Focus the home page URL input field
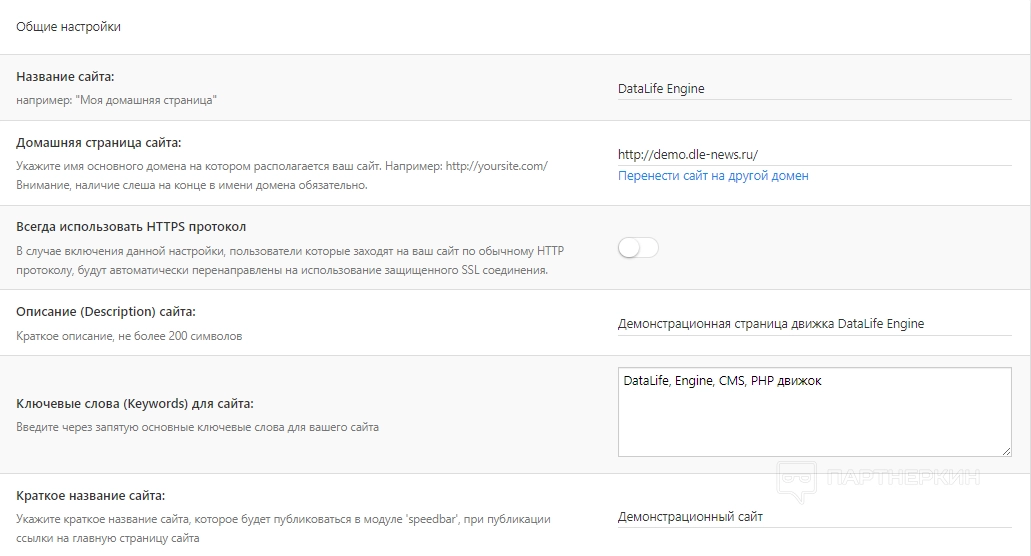The height and width of the screenshot is (556, 1031). (814, 154)
